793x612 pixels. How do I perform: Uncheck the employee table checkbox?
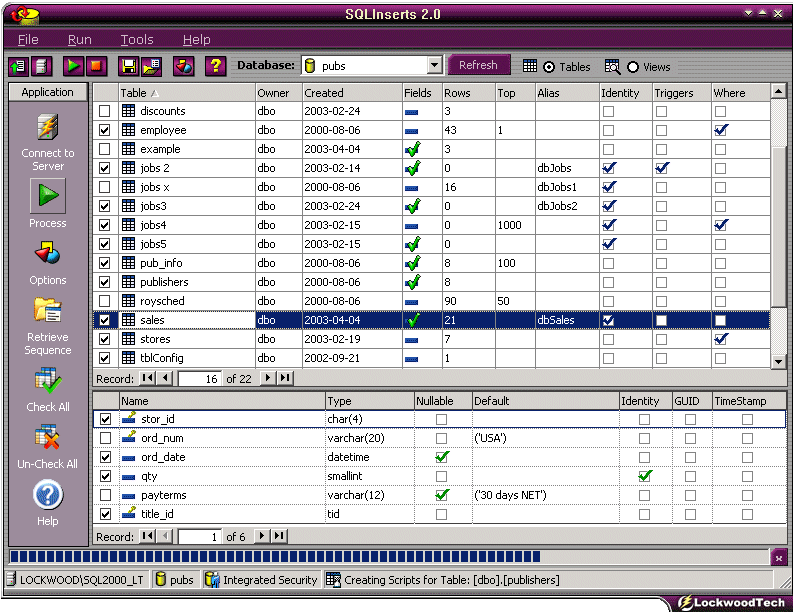(105, 130)
